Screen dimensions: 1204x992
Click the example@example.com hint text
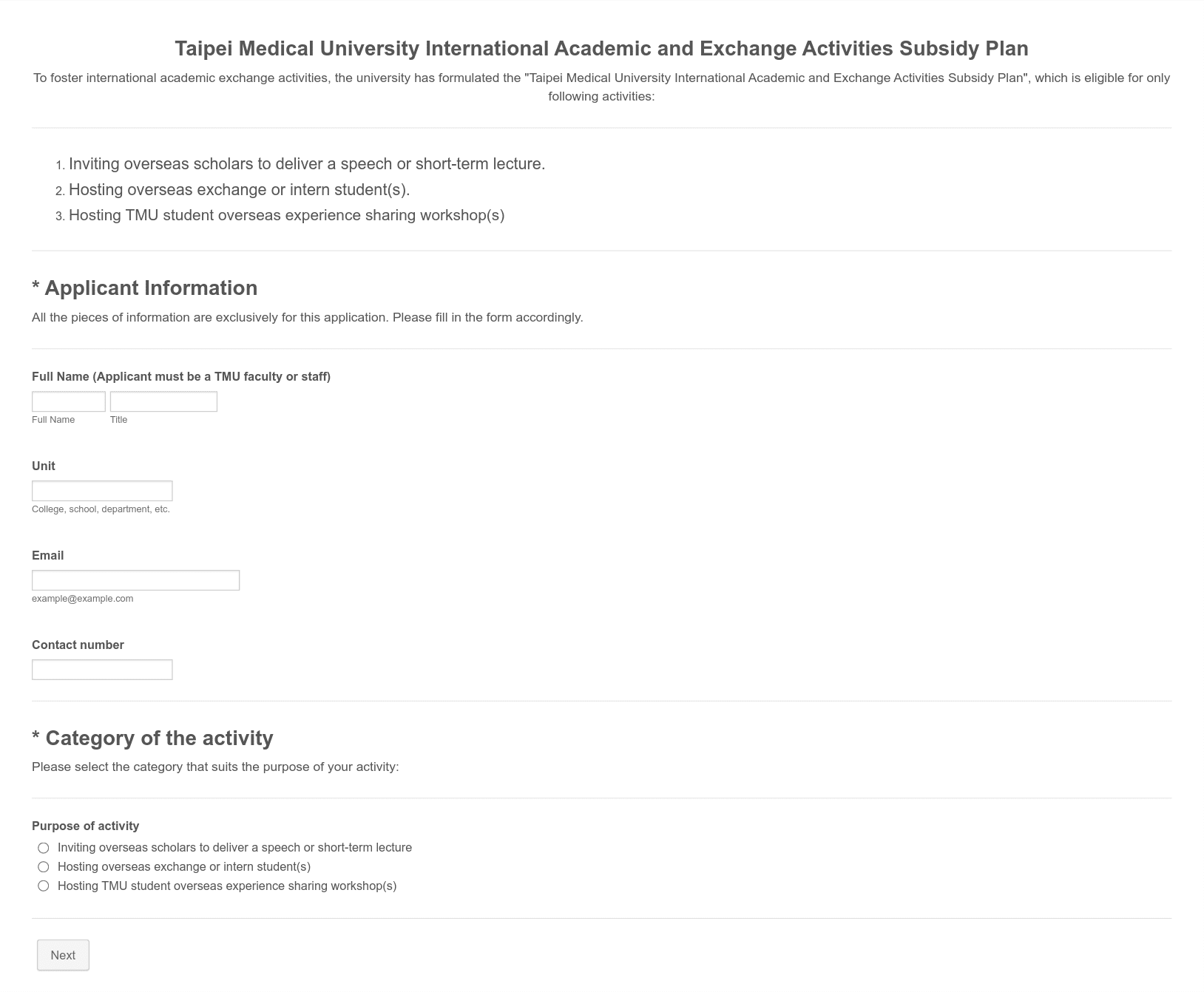pos(82,599)
